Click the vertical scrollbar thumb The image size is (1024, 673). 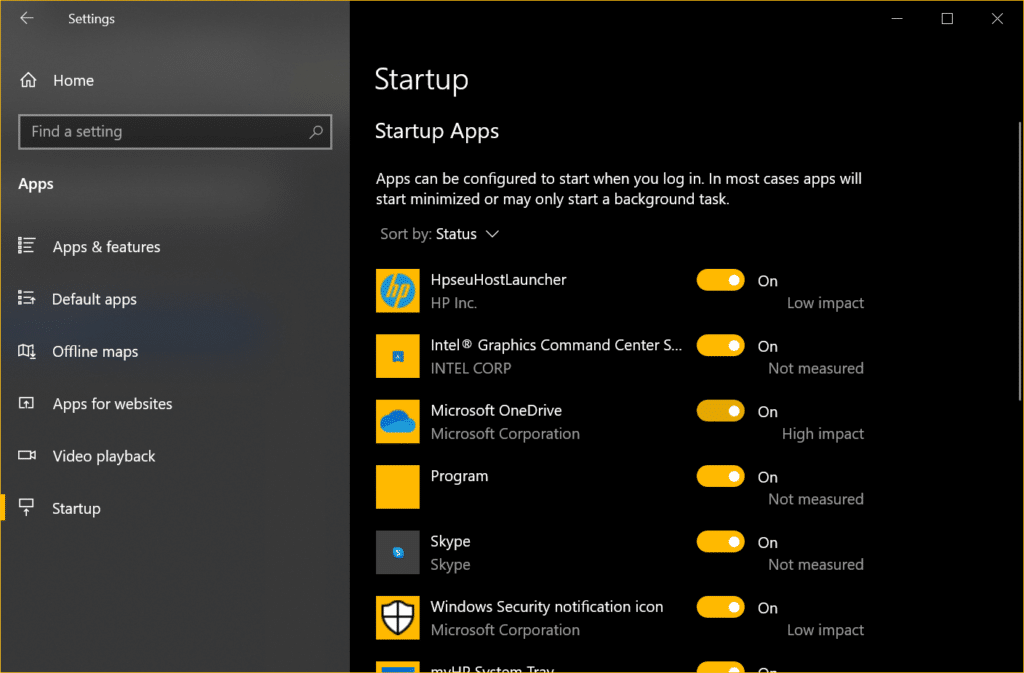(1020, 261)
